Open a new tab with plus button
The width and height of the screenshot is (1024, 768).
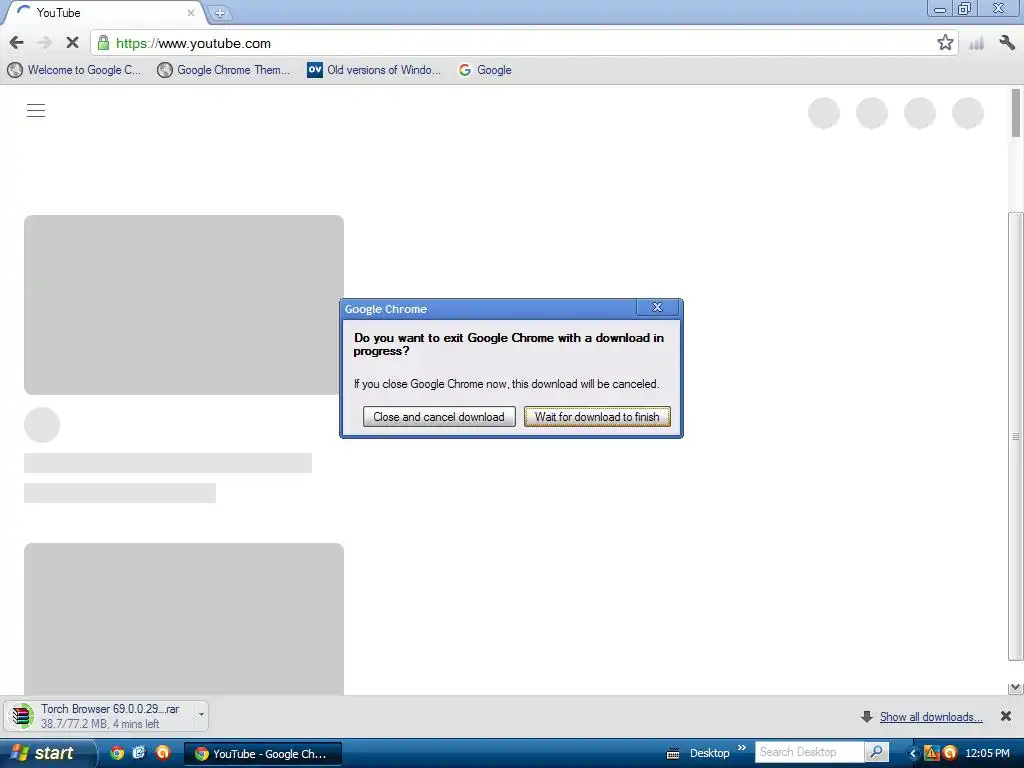point(220,12)
